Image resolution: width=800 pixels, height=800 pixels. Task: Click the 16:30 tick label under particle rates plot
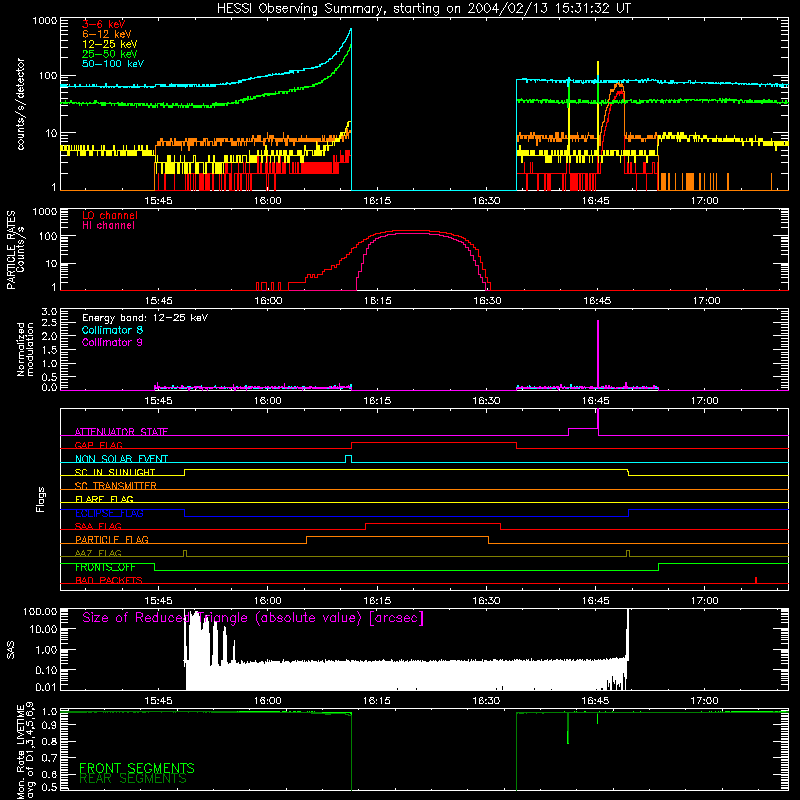tap(487, 301)
